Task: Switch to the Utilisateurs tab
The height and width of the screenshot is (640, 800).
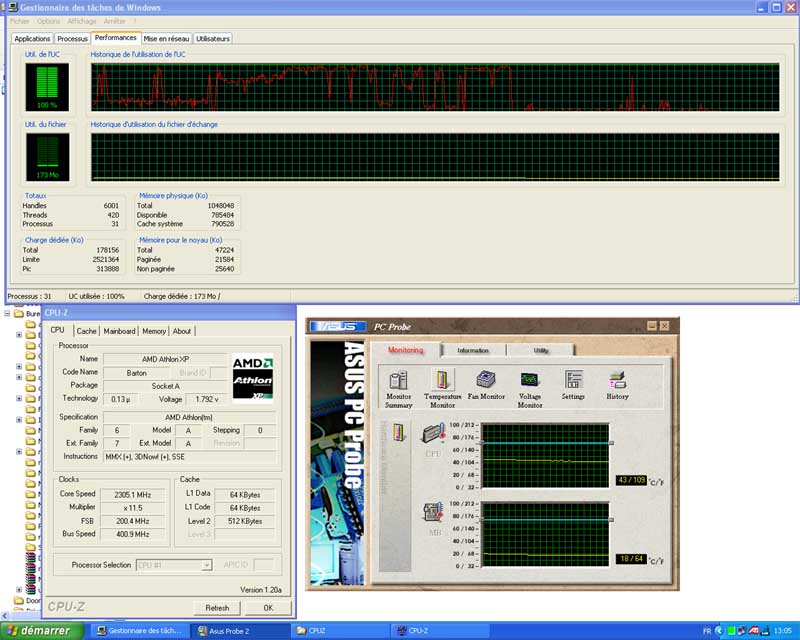Action: pyautogui.click(x=213, y=39)
